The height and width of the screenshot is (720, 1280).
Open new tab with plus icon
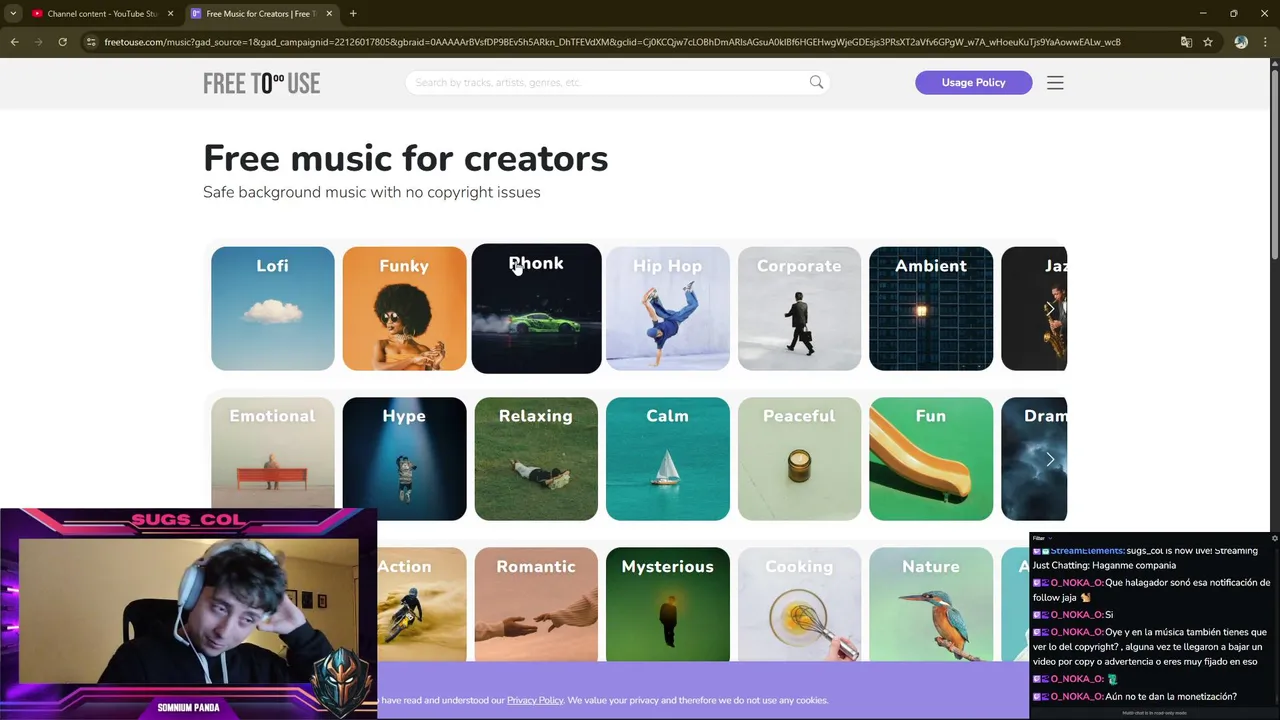[353, 13]
